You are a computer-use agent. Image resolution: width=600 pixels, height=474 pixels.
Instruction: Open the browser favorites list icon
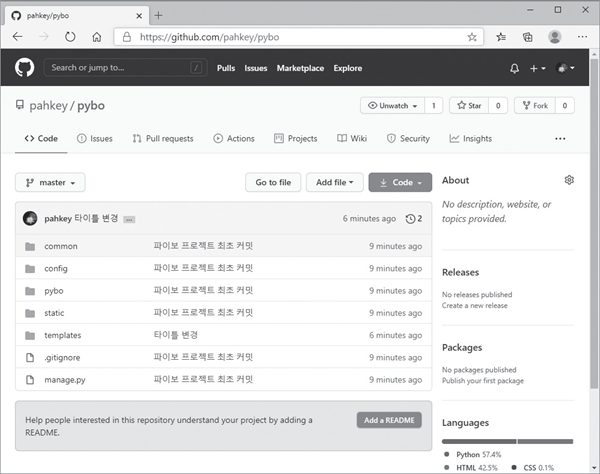501,37
